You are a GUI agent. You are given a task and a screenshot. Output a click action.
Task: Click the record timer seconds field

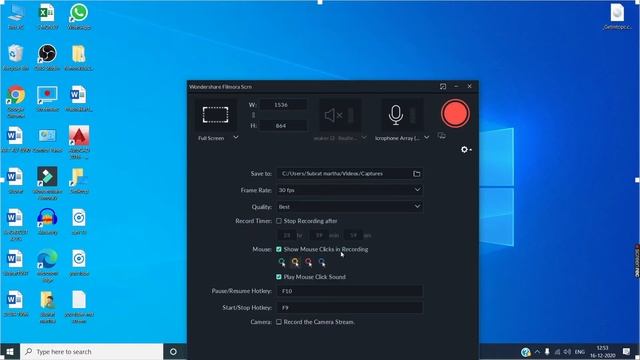click(353, 235)
